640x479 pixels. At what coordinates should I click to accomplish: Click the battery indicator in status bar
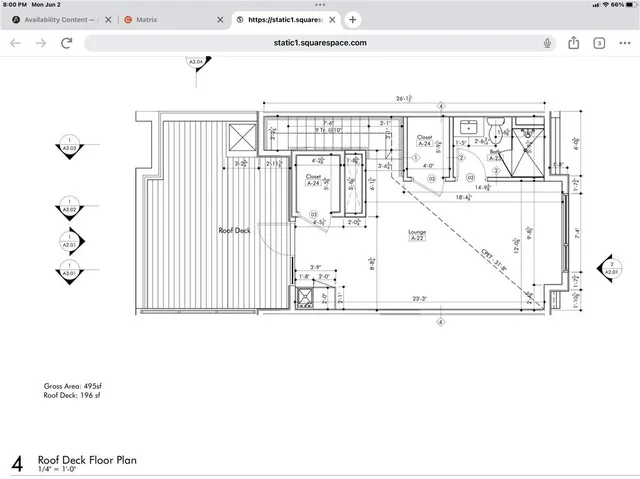(626, 5)
